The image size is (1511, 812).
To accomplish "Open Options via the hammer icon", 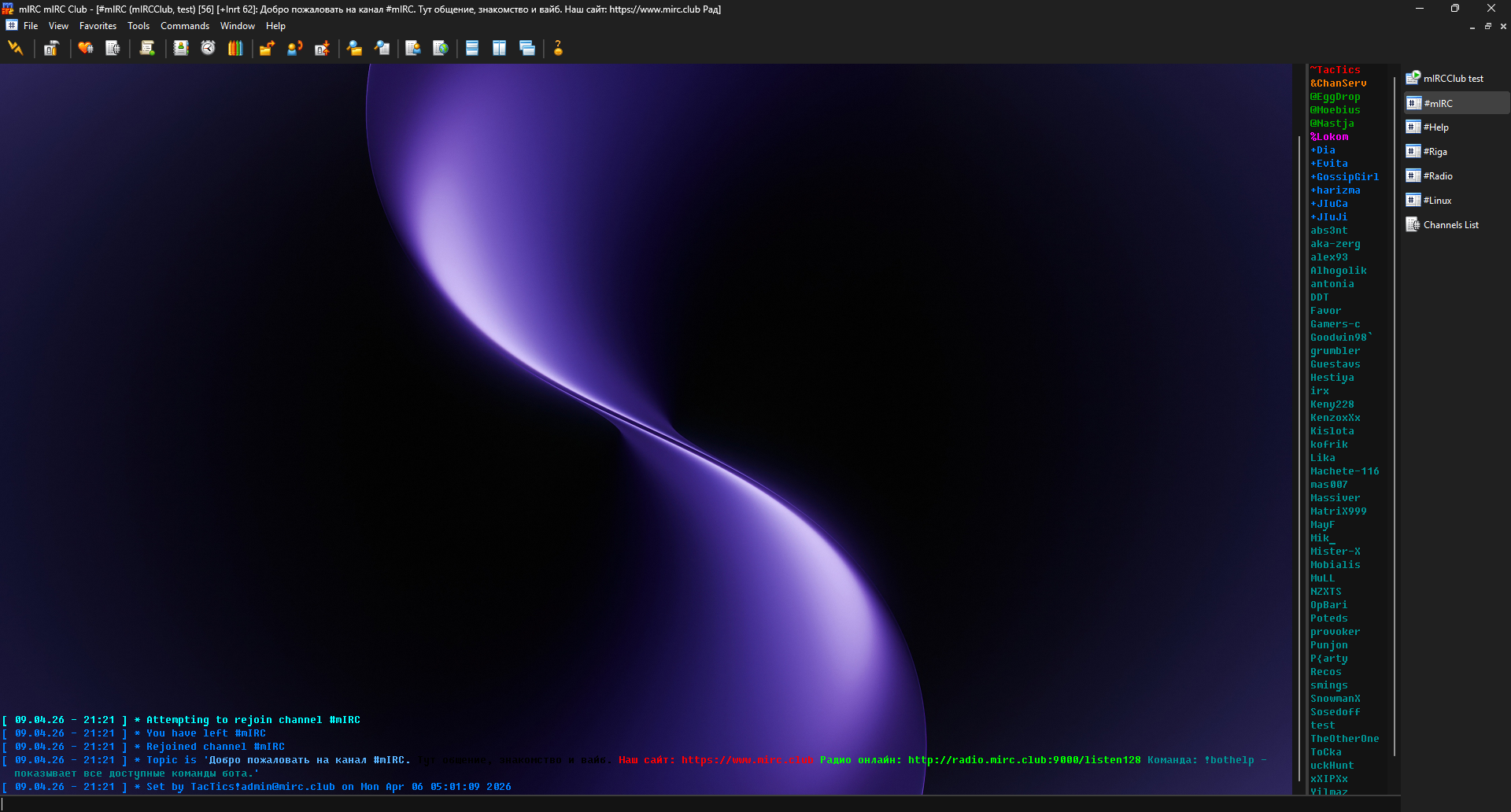I will (x=51, y=49).
